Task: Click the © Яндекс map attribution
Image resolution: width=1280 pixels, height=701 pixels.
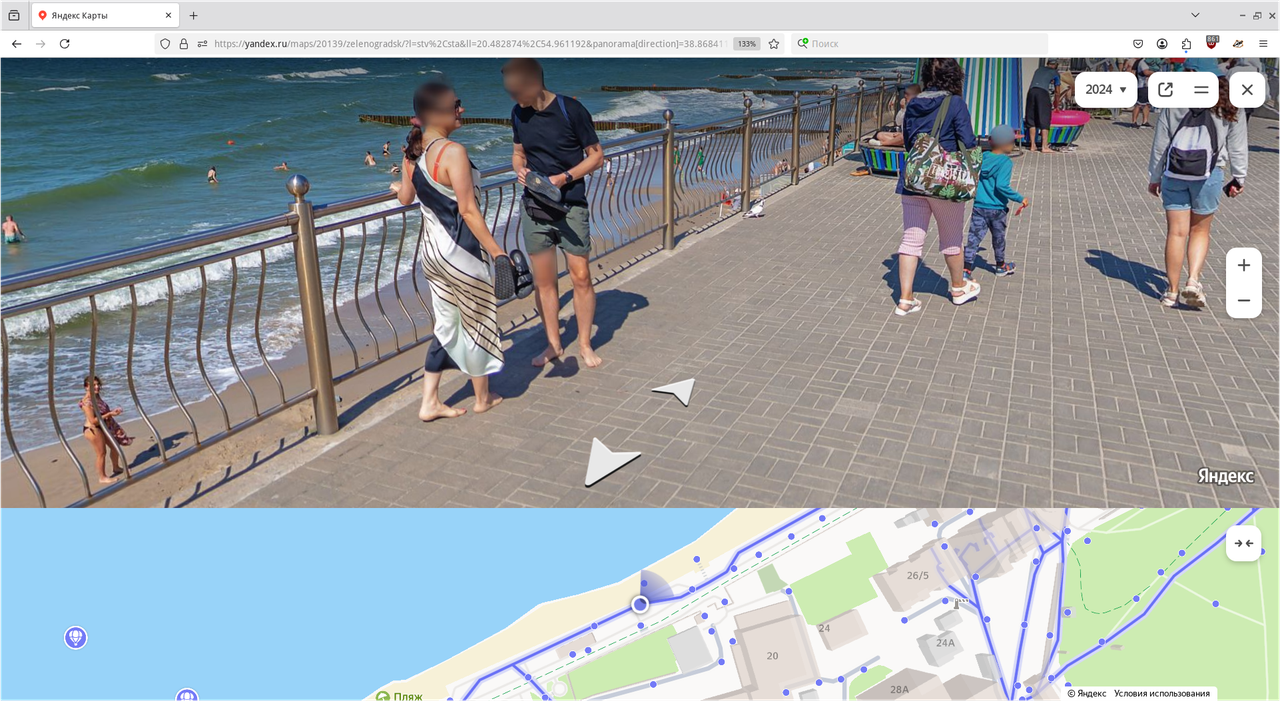Action: click(1087, 693)
